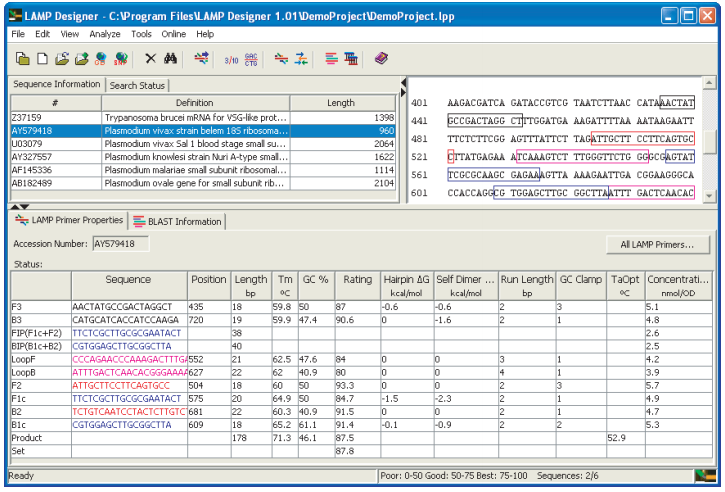Open the File menu
The image size is (725, 492).
point(18,34)
